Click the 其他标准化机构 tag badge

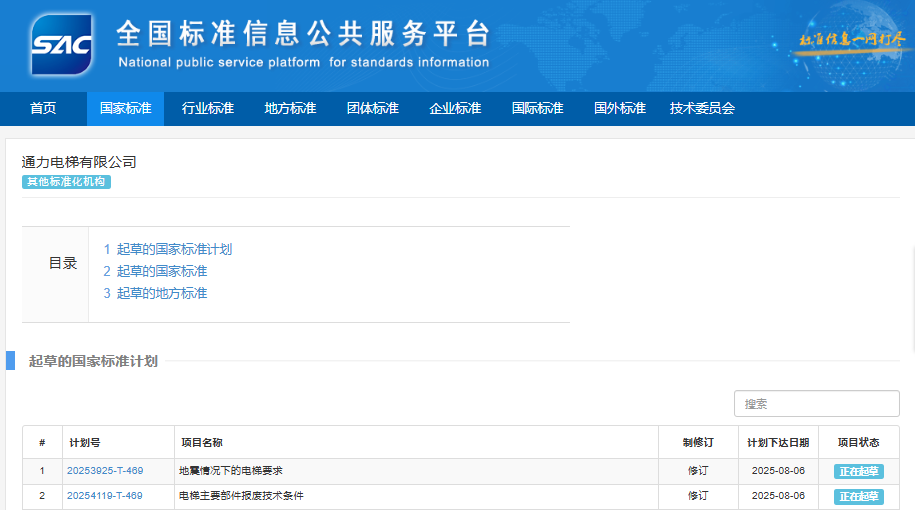point(67,182)
